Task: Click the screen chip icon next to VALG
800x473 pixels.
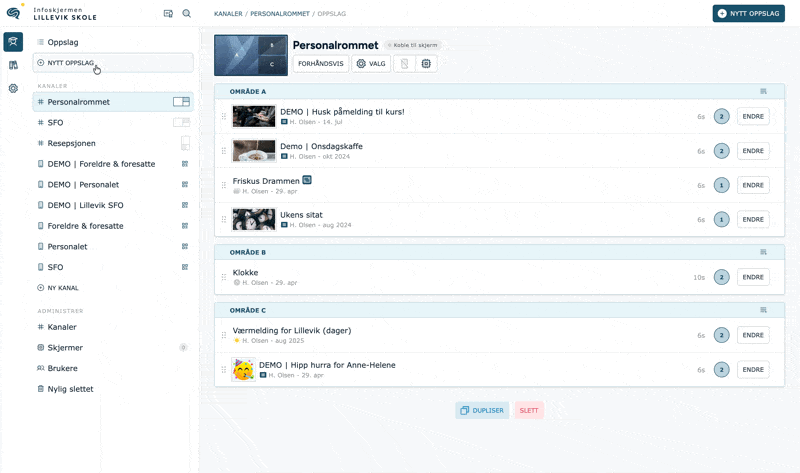Action: point(426,64)
